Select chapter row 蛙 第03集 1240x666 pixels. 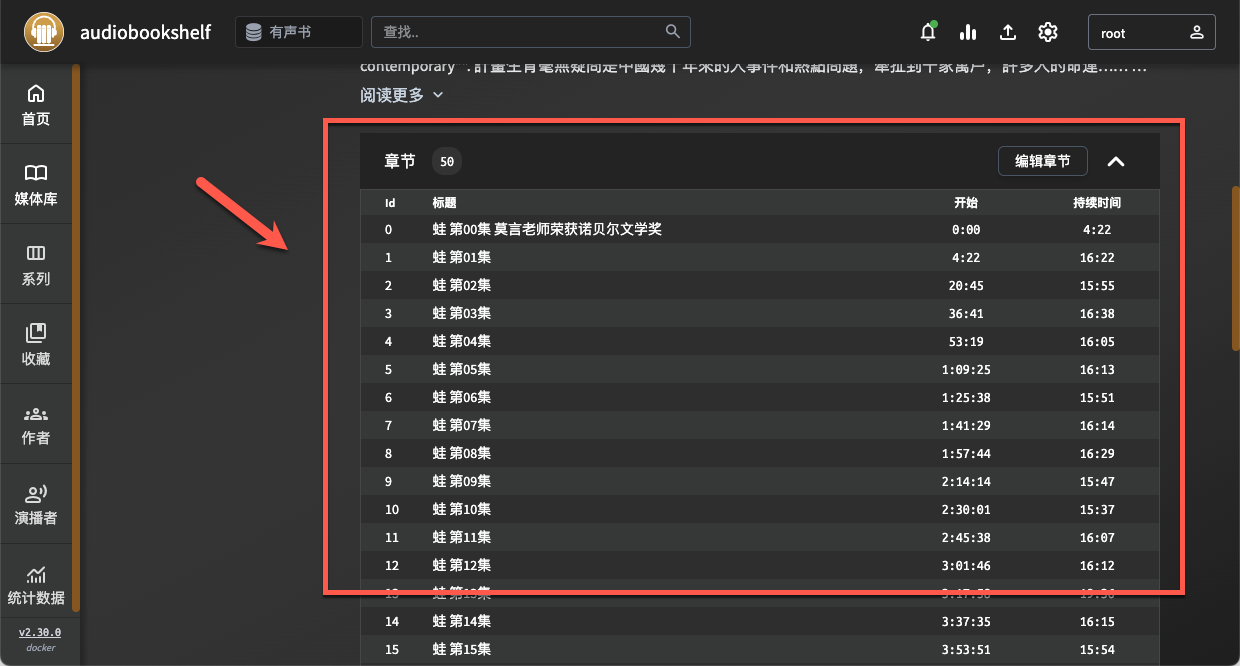coord(760,313)
